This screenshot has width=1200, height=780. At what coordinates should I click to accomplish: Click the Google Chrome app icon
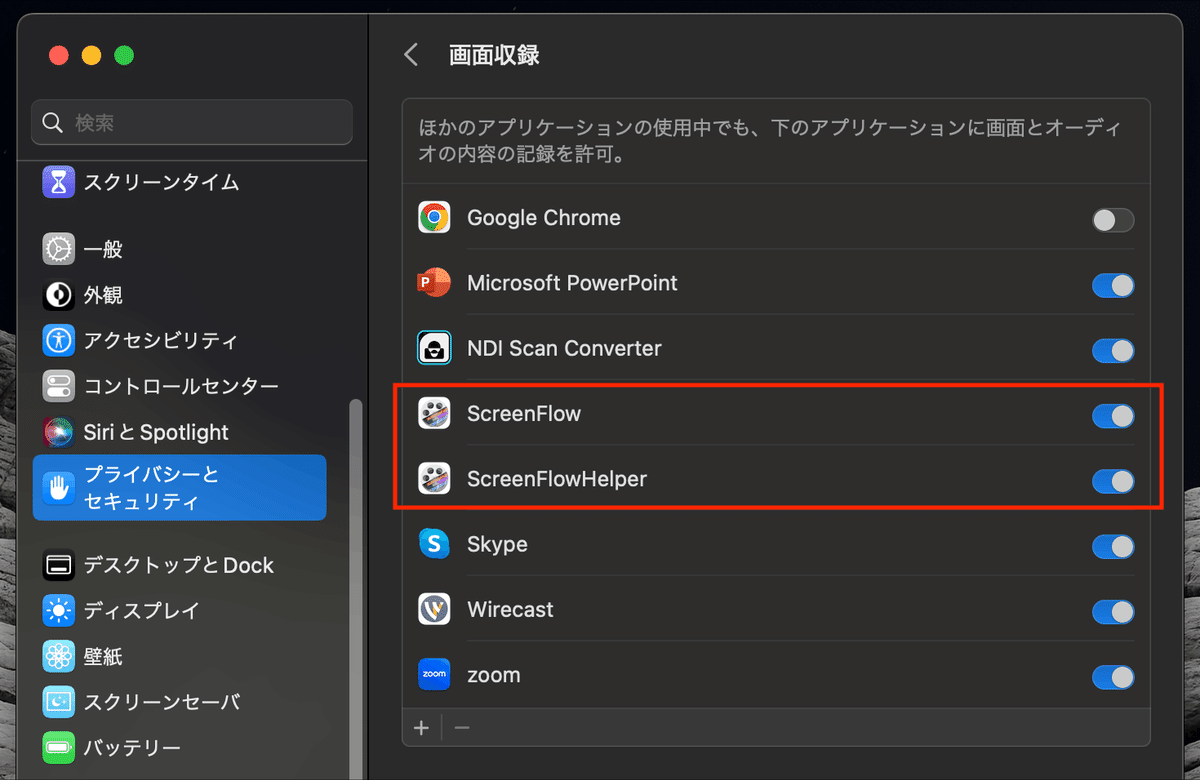click(x=434, y=218)
